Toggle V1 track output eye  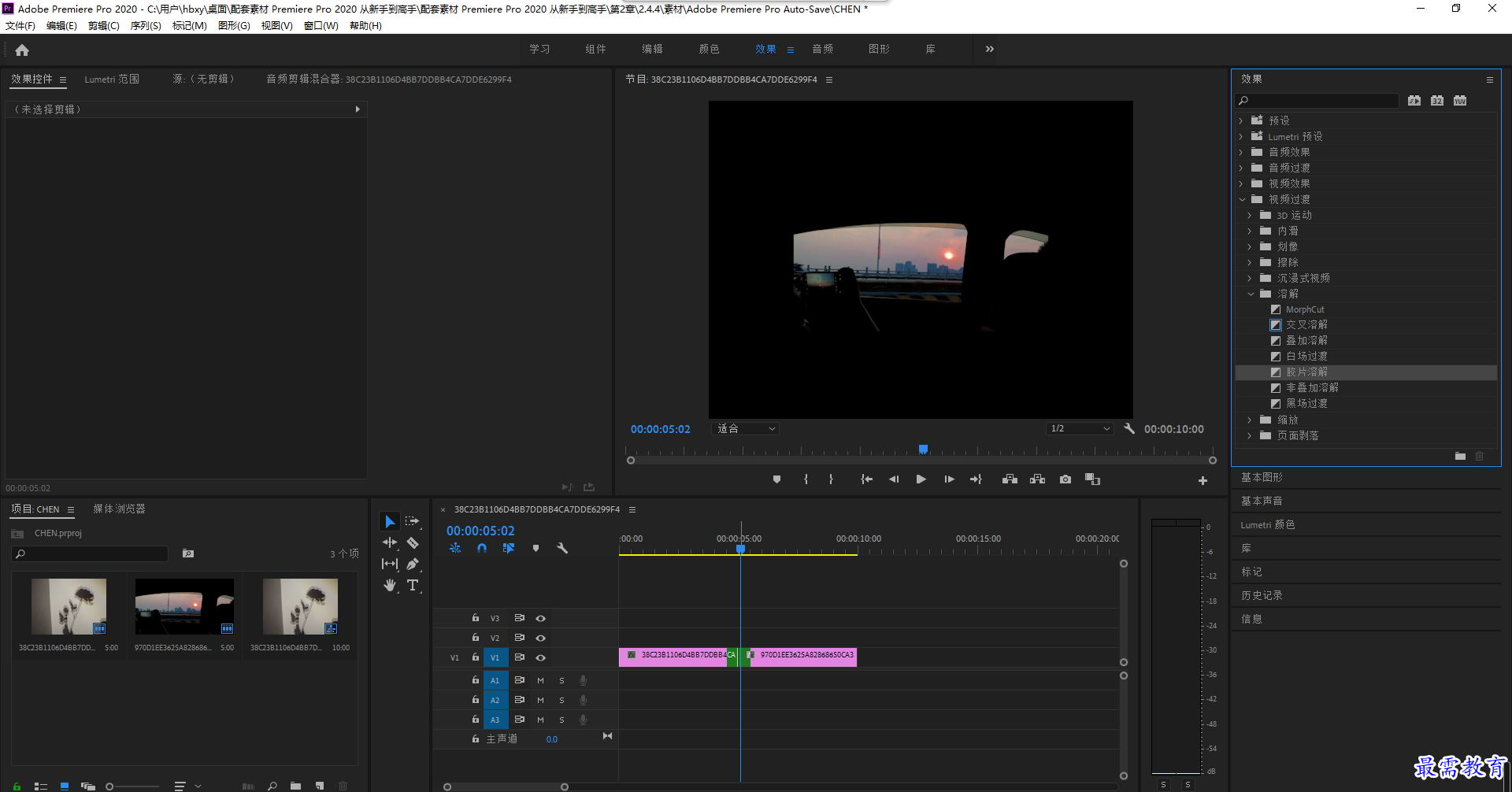(x=541, y=658)
